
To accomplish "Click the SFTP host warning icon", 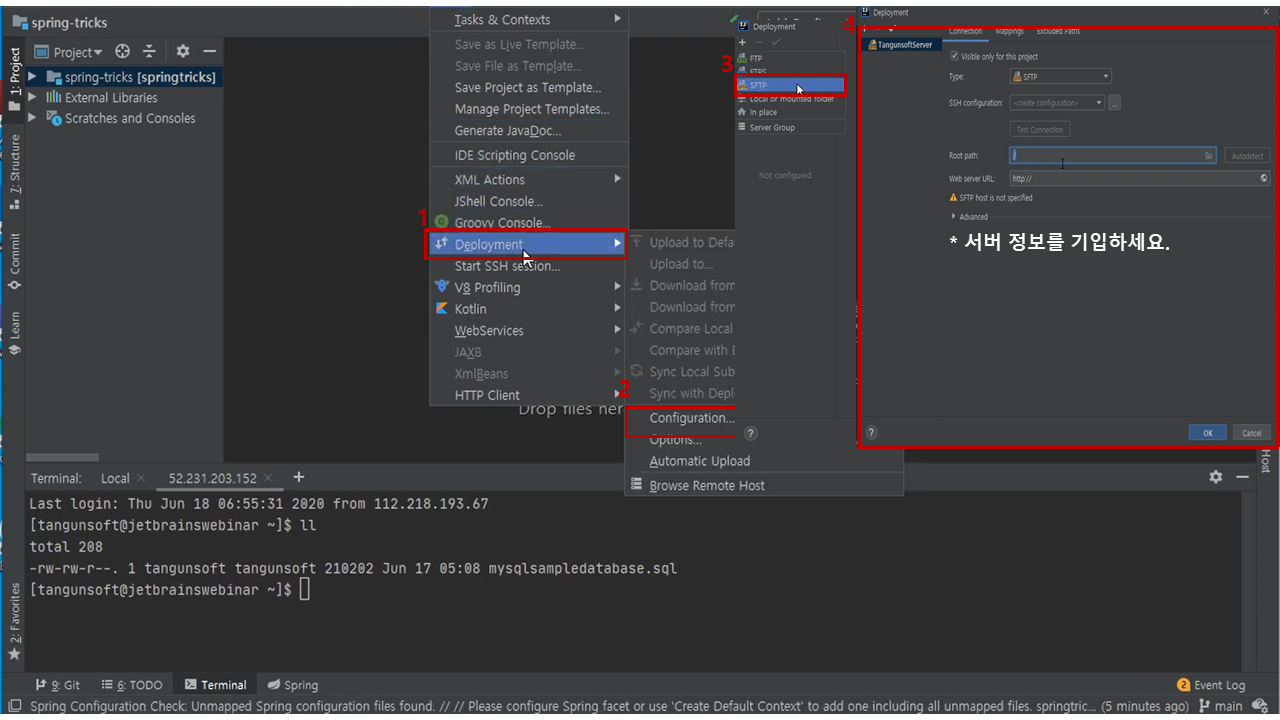I will click(x=953, y=198).
